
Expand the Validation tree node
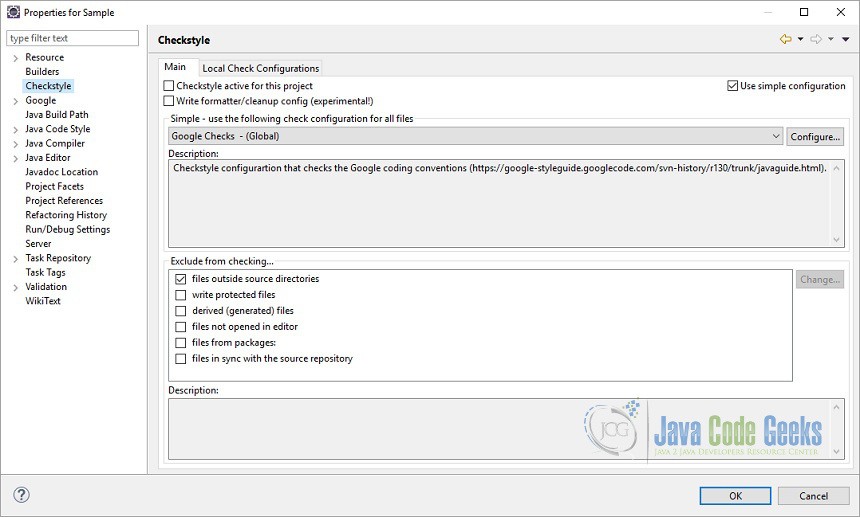pos(15,287)
